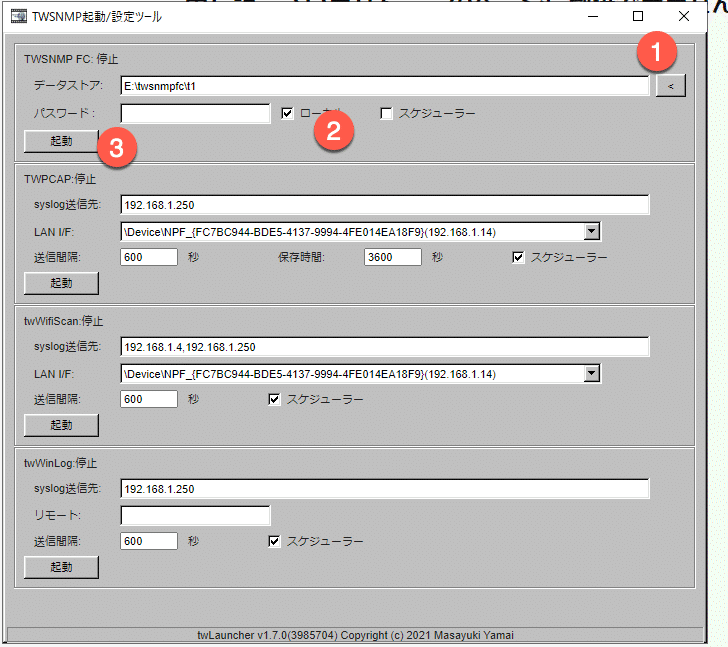The height and width of the screenshot is (647, 728).
Task: Close the TWSNMP launcher window
Action: [x=684, y=17]
